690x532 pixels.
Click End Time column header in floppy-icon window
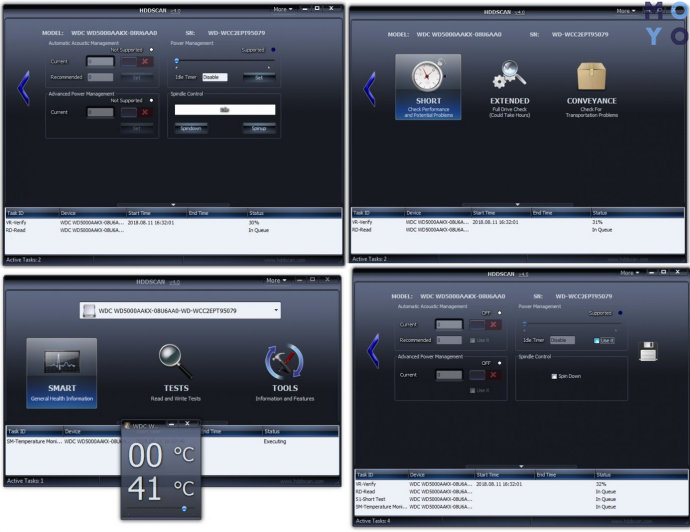pyautogui.click(x=564, y=475)
